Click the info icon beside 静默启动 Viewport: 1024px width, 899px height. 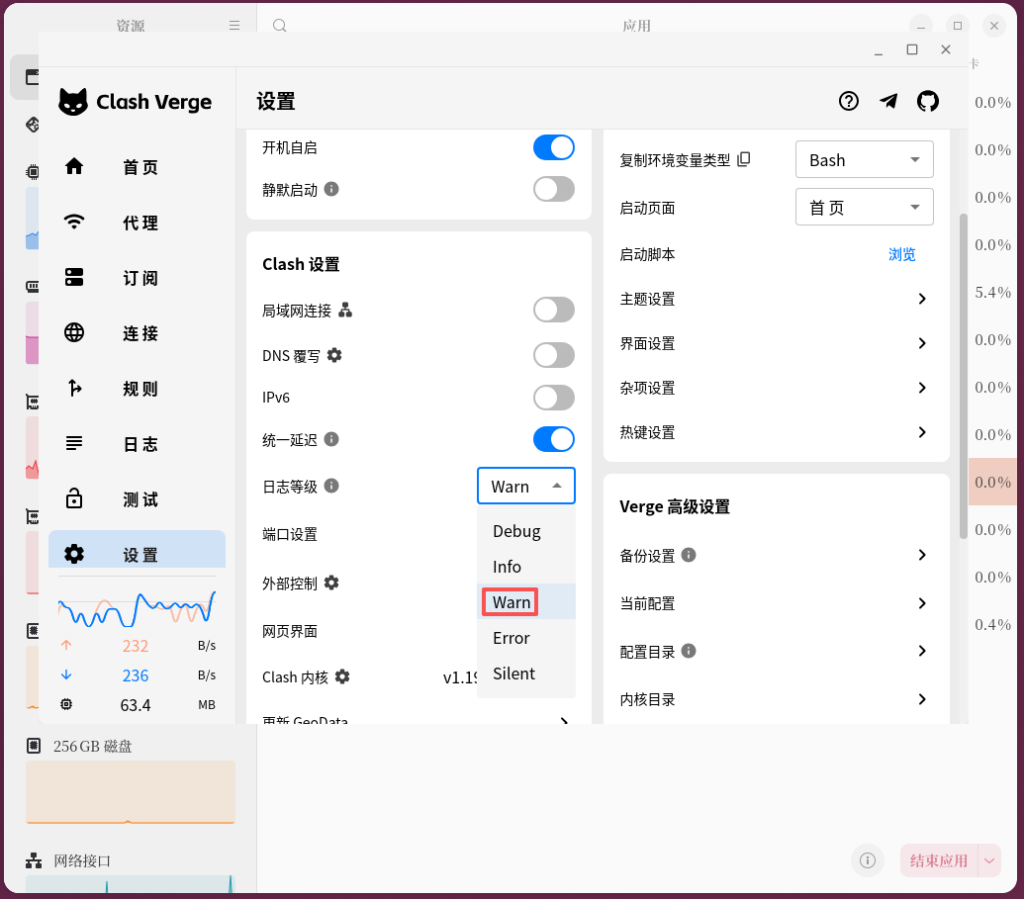coord(331,189)
